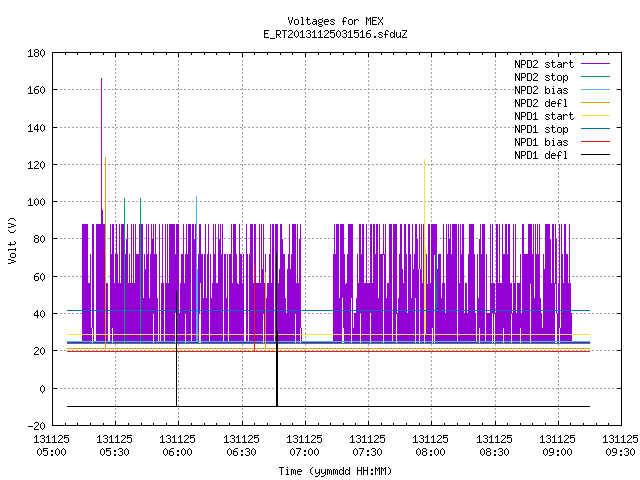Image resolution: width=640 pixels, height=480 pixels.
Task: Click the file name E_RT20131125031516.sfduZ subtitle
Action: tap(335, 34)
